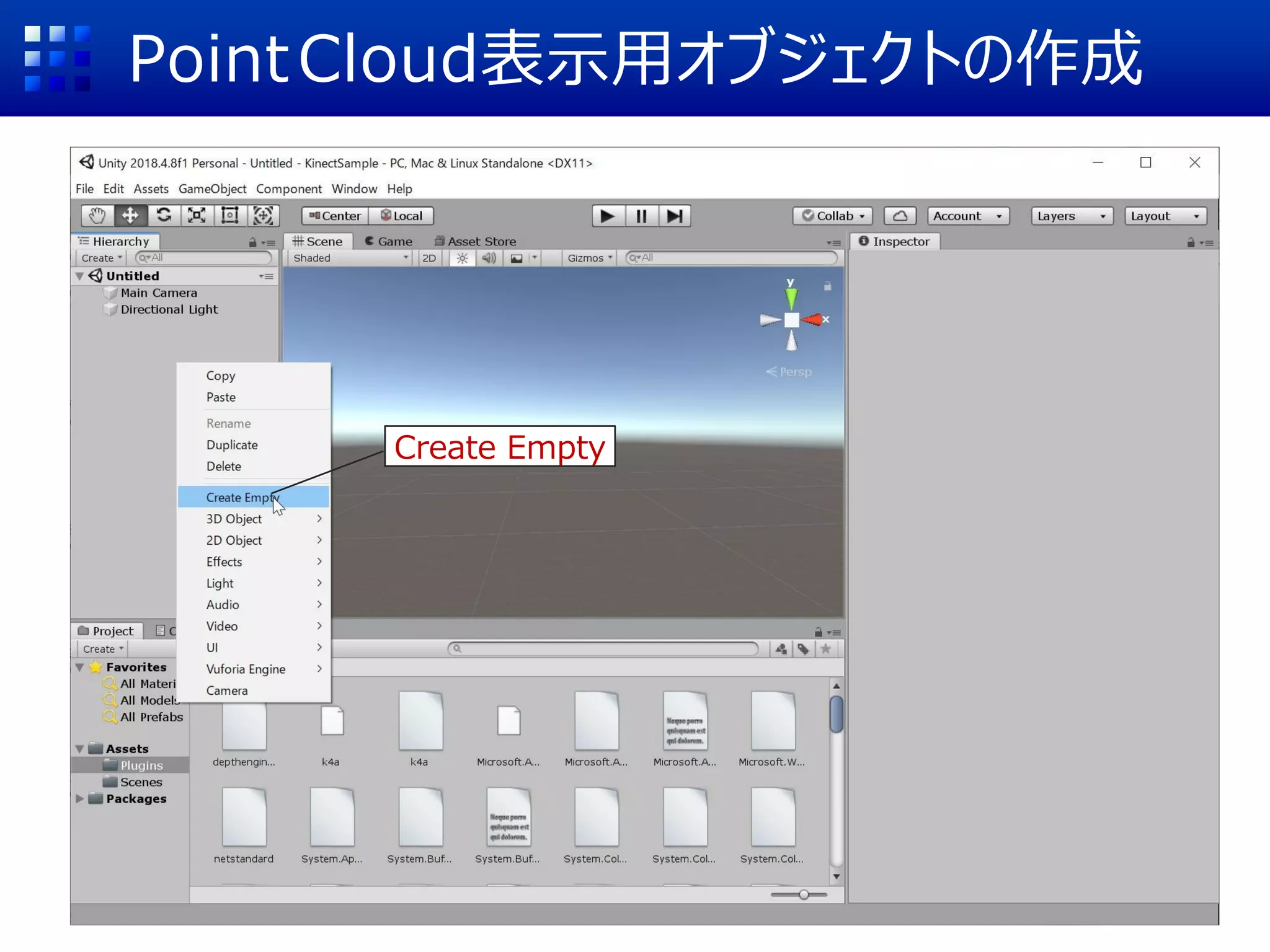Toggle scene gizmo rotation lock
The image size is (1270, 952).
pyautogui.click(x=827, y=286)
